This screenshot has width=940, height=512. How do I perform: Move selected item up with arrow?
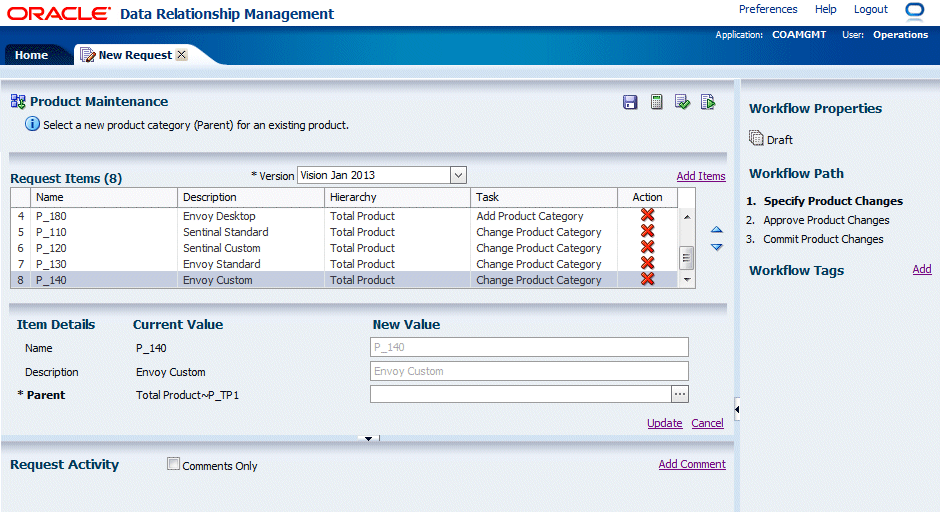[716, 231]
